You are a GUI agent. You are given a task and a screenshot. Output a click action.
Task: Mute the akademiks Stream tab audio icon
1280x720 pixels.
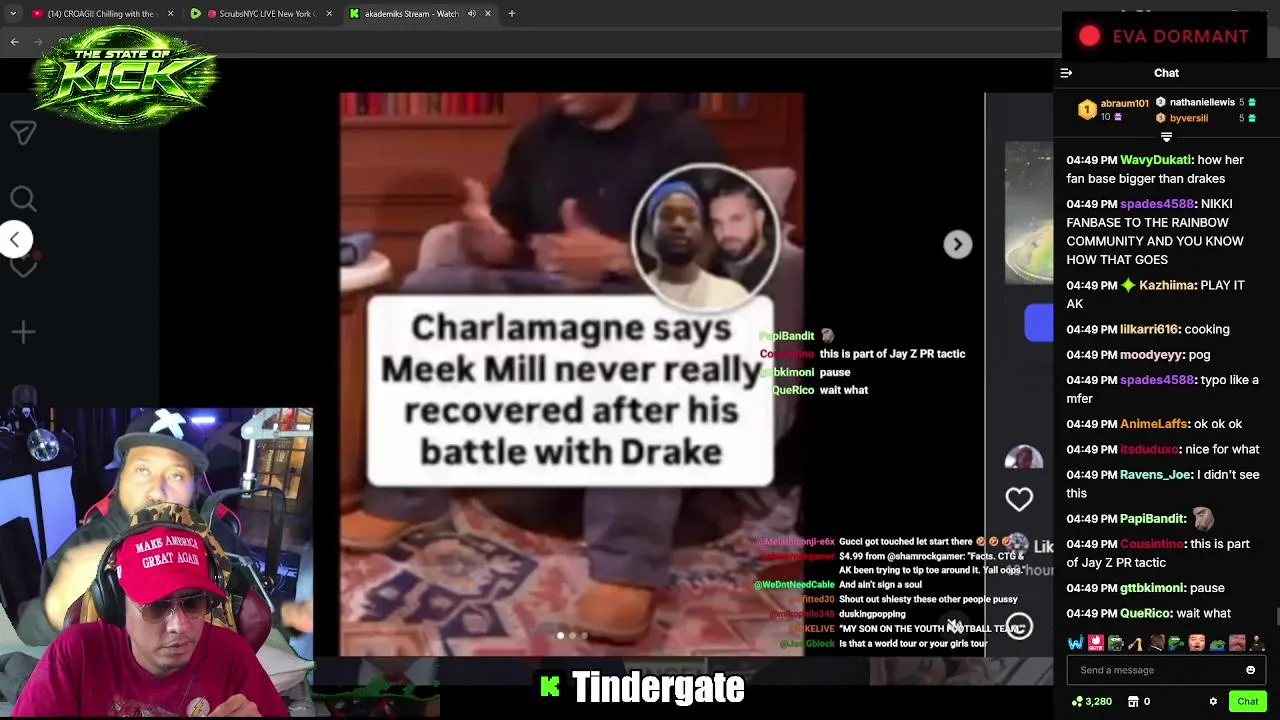tap(471, 14)
